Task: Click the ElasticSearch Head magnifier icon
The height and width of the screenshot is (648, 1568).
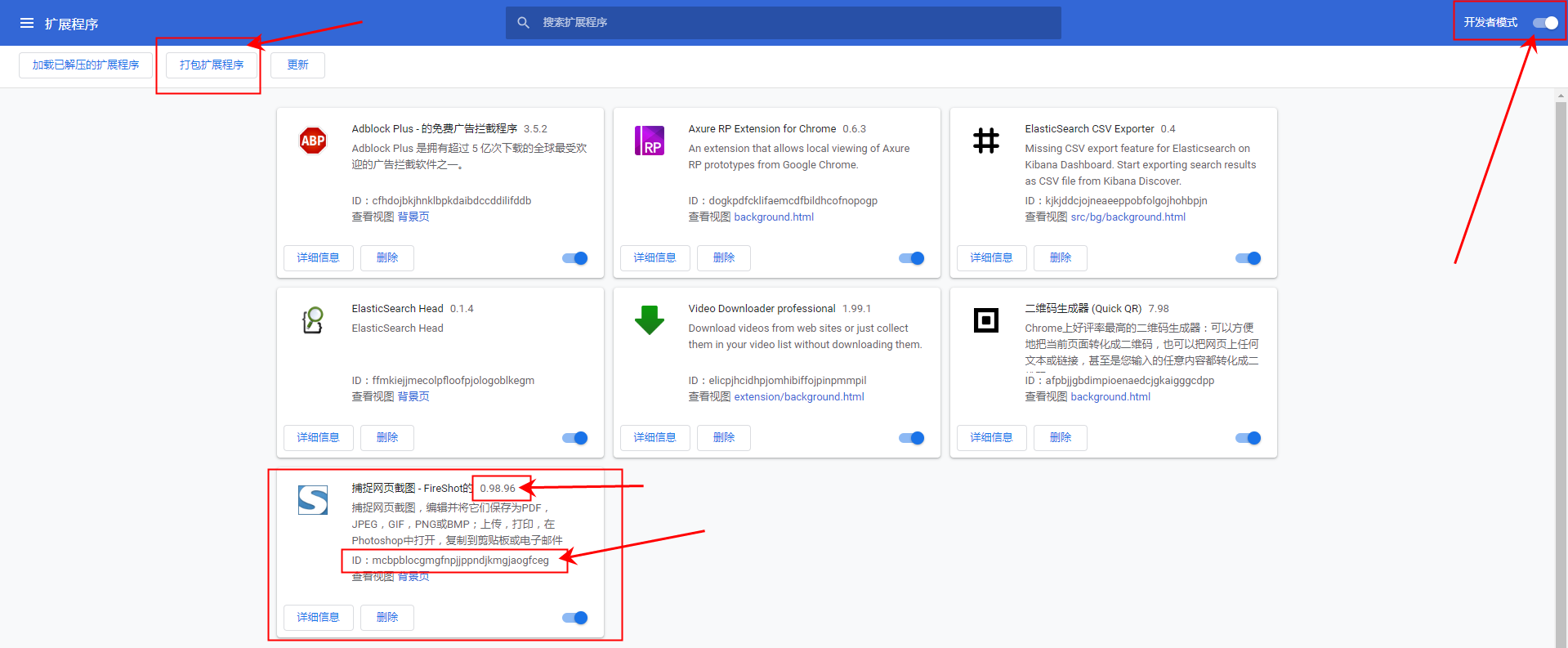Action: [313, 320]
